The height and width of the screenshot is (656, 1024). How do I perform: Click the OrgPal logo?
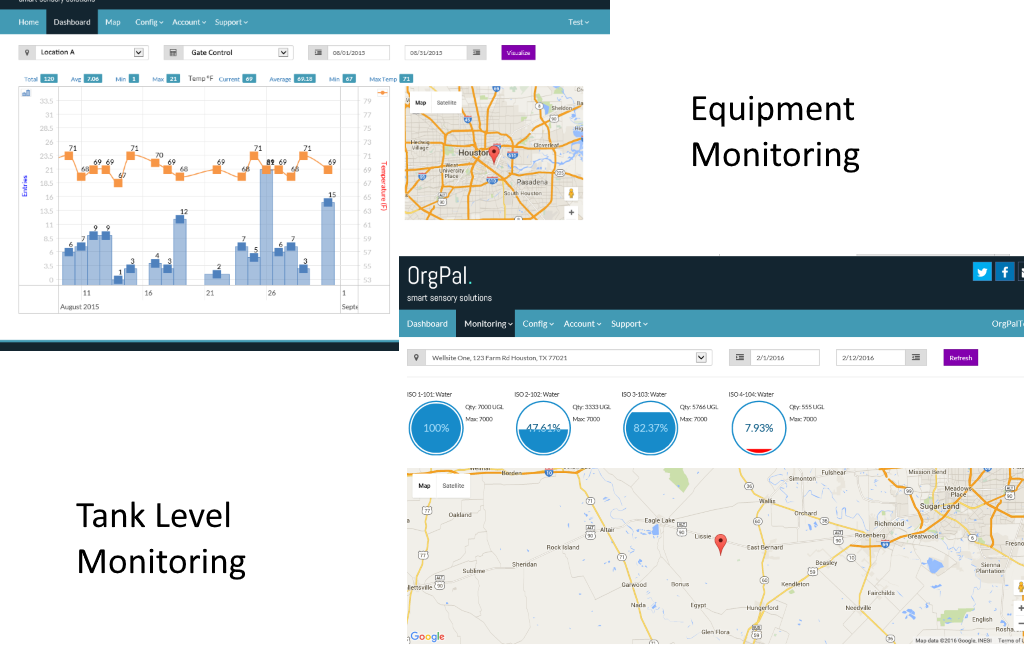[439, 276]
